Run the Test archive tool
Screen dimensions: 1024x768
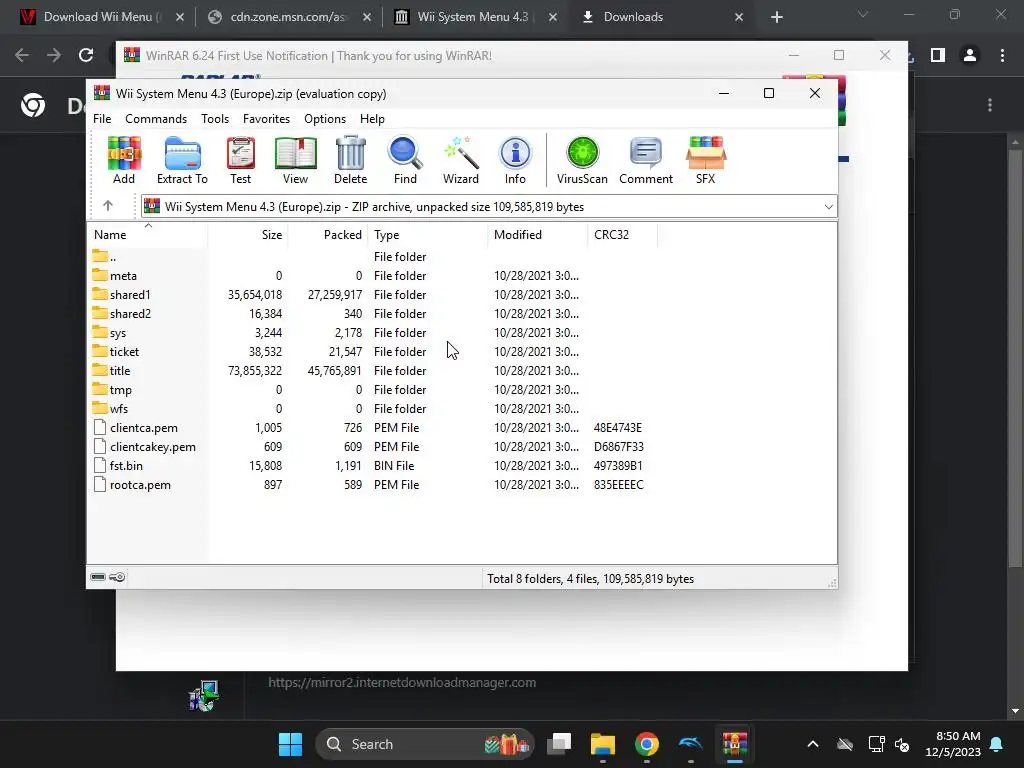click(240, 161)
